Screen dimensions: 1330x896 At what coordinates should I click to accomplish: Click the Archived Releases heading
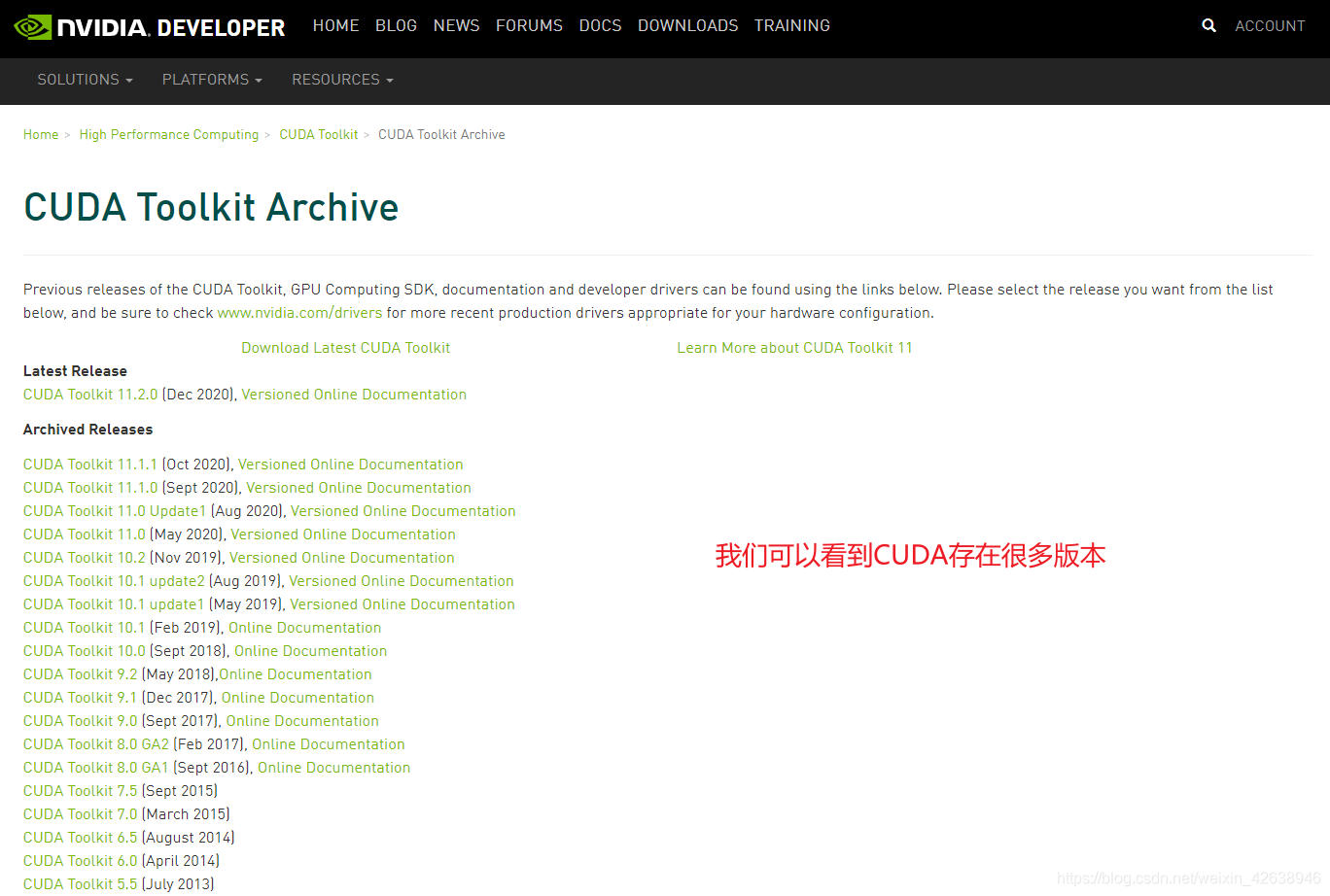click(87, 430)
